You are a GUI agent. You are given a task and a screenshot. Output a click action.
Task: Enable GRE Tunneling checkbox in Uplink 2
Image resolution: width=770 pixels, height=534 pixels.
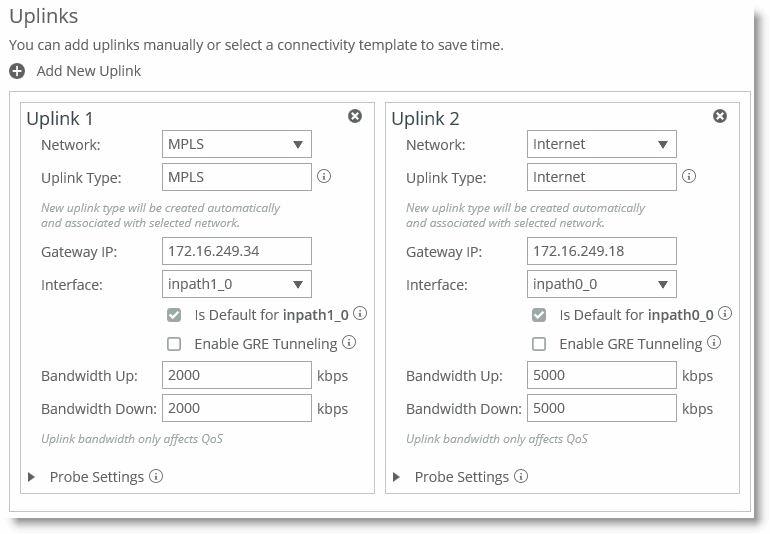click(539, 344)
